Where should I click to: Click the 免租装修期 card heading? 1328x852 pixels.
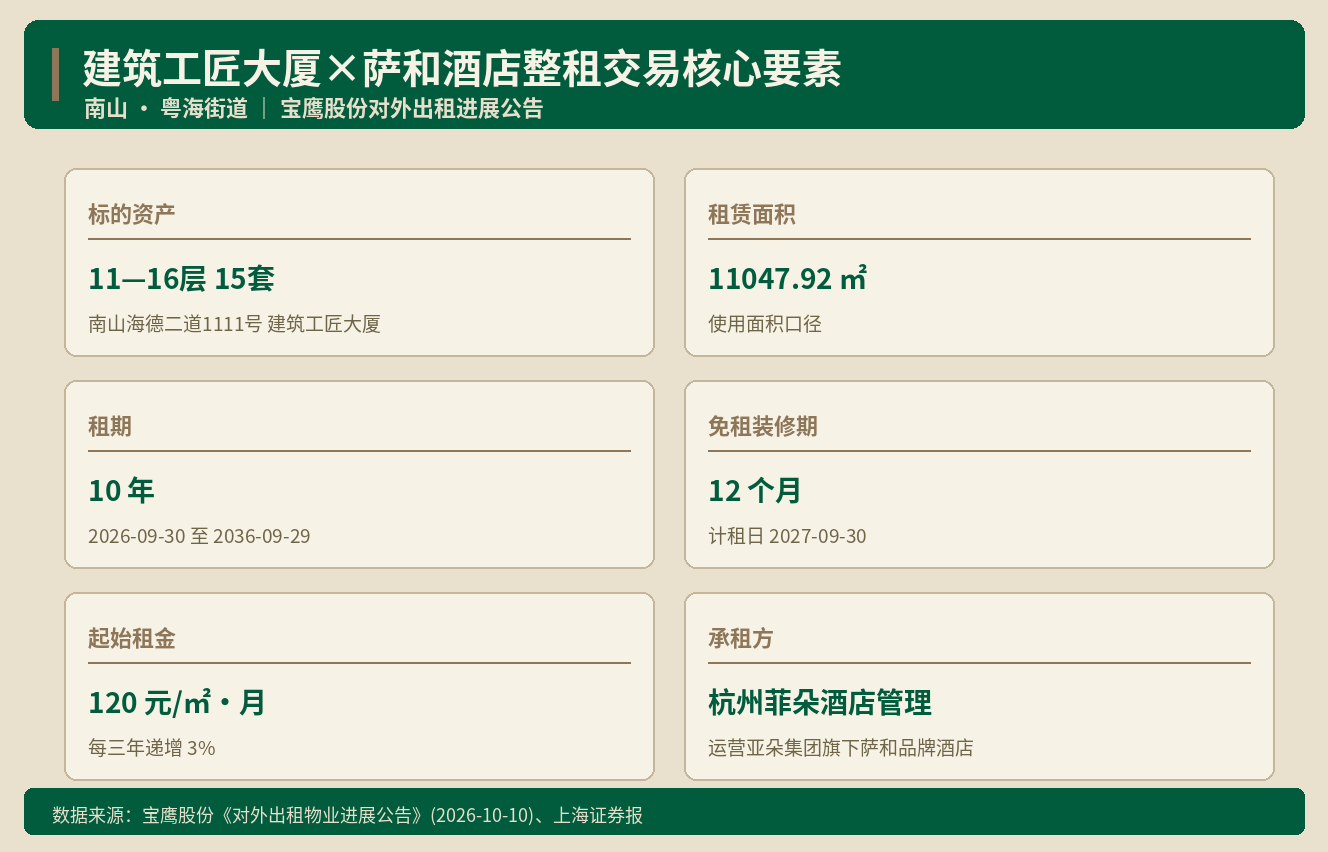click(763, 426)
